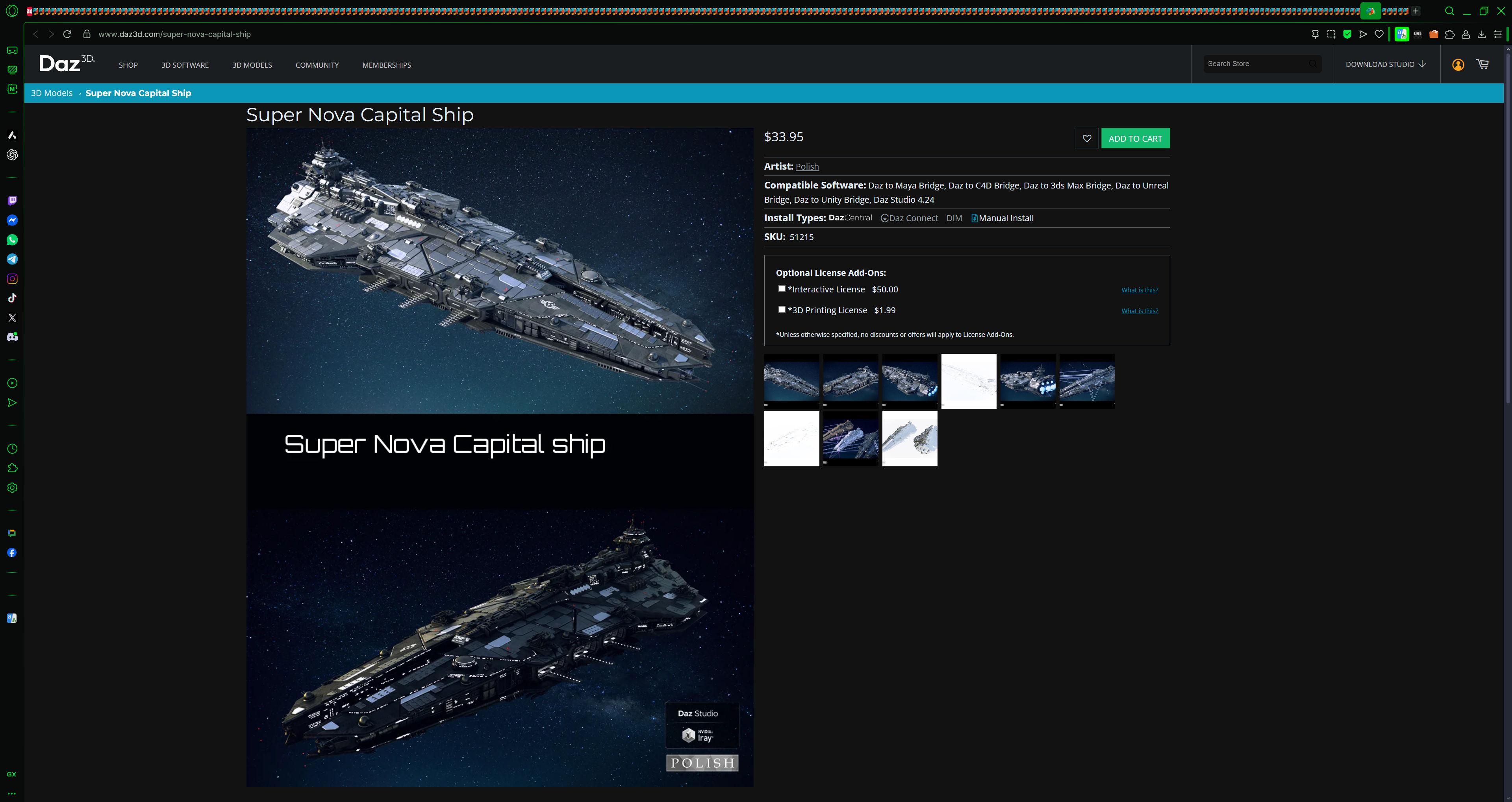Image resolution: width=1512 pixels, height=802 pixels.
Task: Open sidebar more options ellipsis
Action: [12, 793]
